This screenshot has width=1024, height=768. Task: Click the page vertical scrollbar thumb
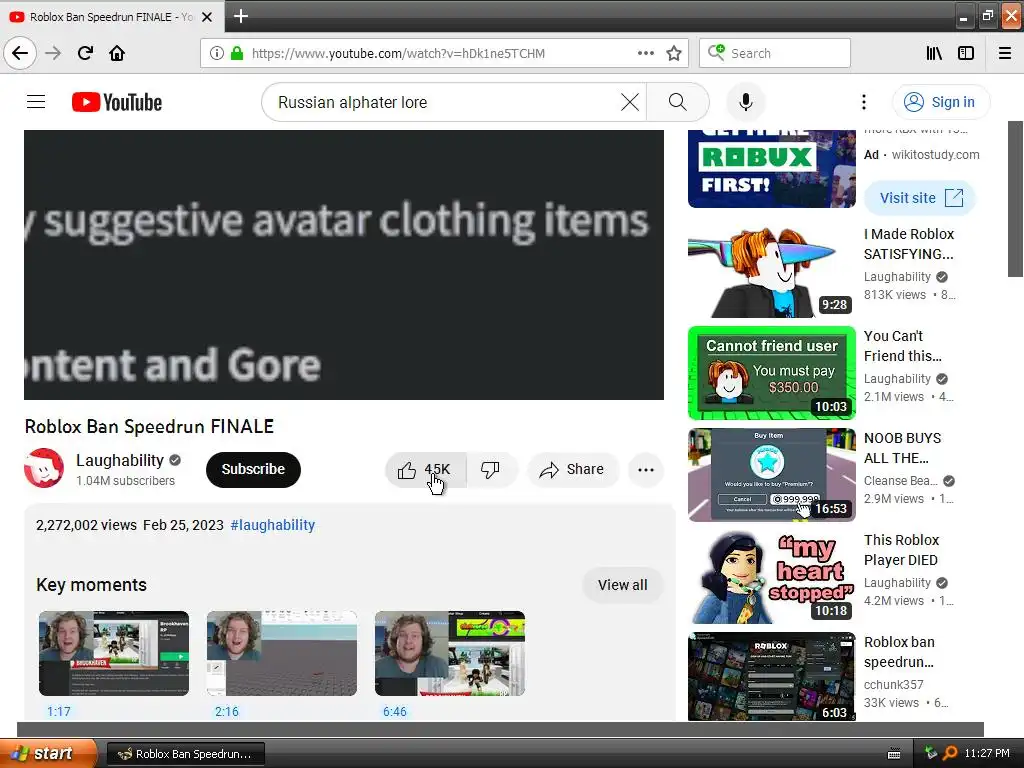point(1016,199)
